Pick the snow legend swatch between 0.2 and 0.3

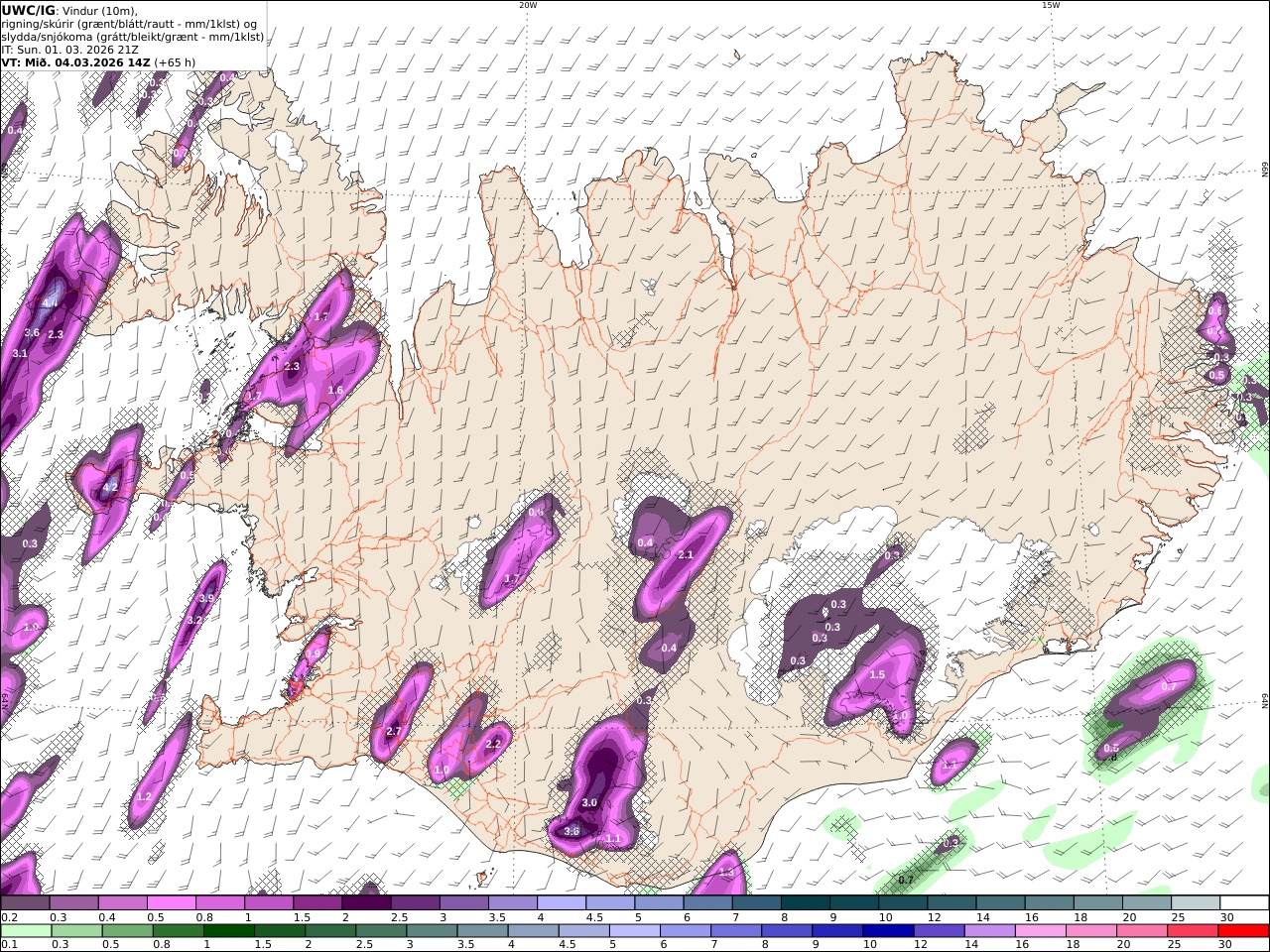point(25,903)
